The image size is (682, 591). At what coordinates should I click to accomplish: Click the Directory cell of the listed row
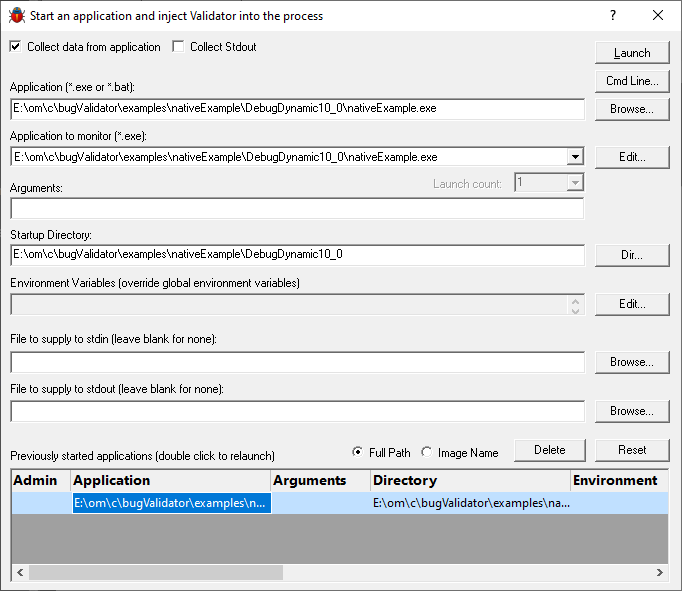[x=471, y=503]
